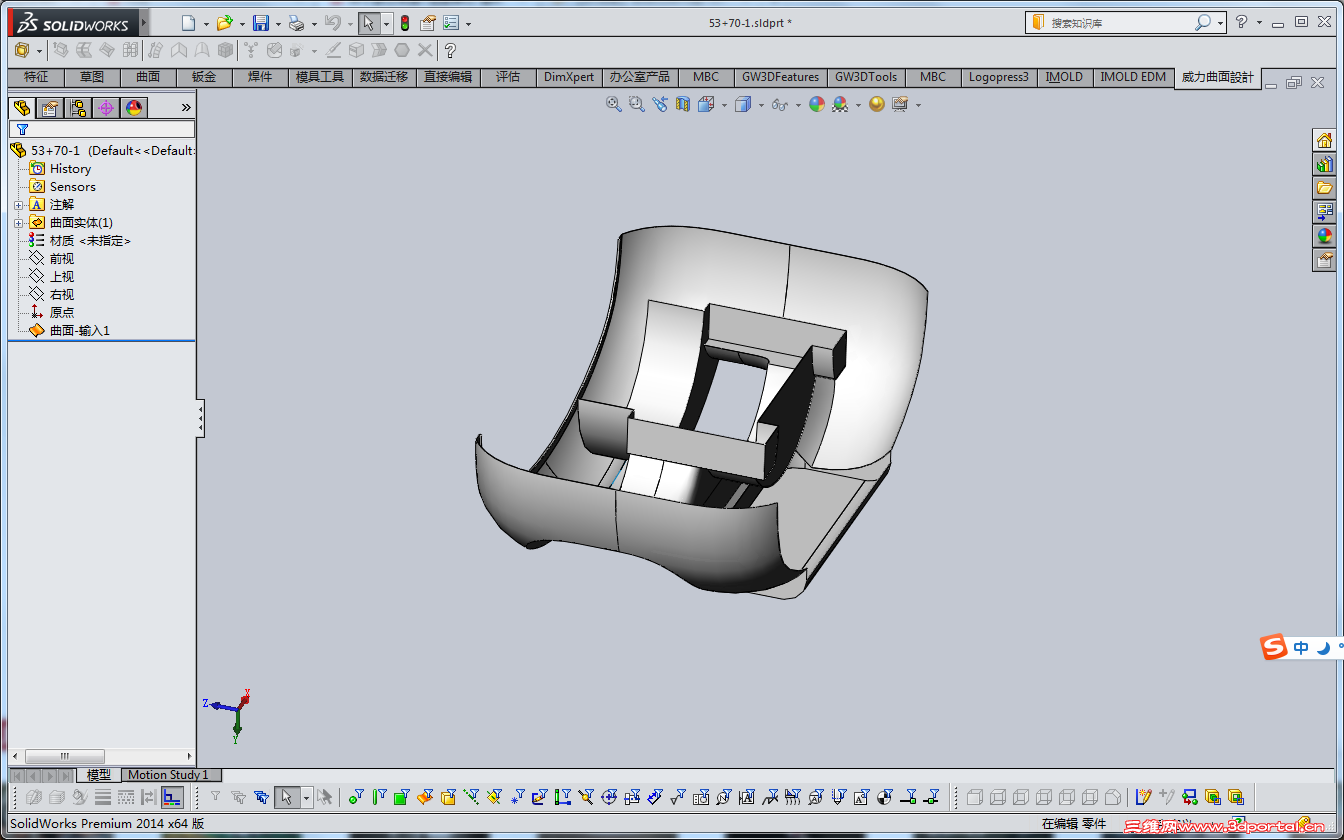This screenshot has height=840, width=1344.
Task: Open the DisplayManager tab icon
Action: click(x=134, y=108)
